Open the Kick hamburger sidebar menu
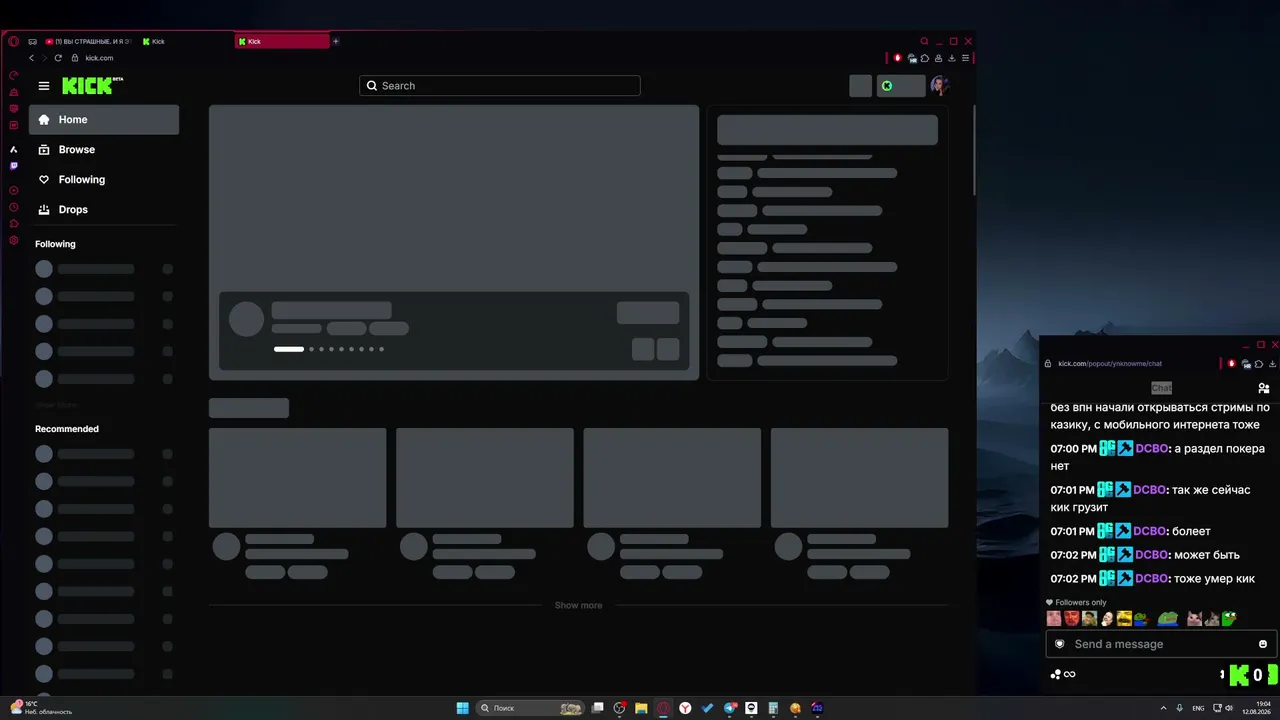Screen dimensions: 1280x720 pos(44,86)
